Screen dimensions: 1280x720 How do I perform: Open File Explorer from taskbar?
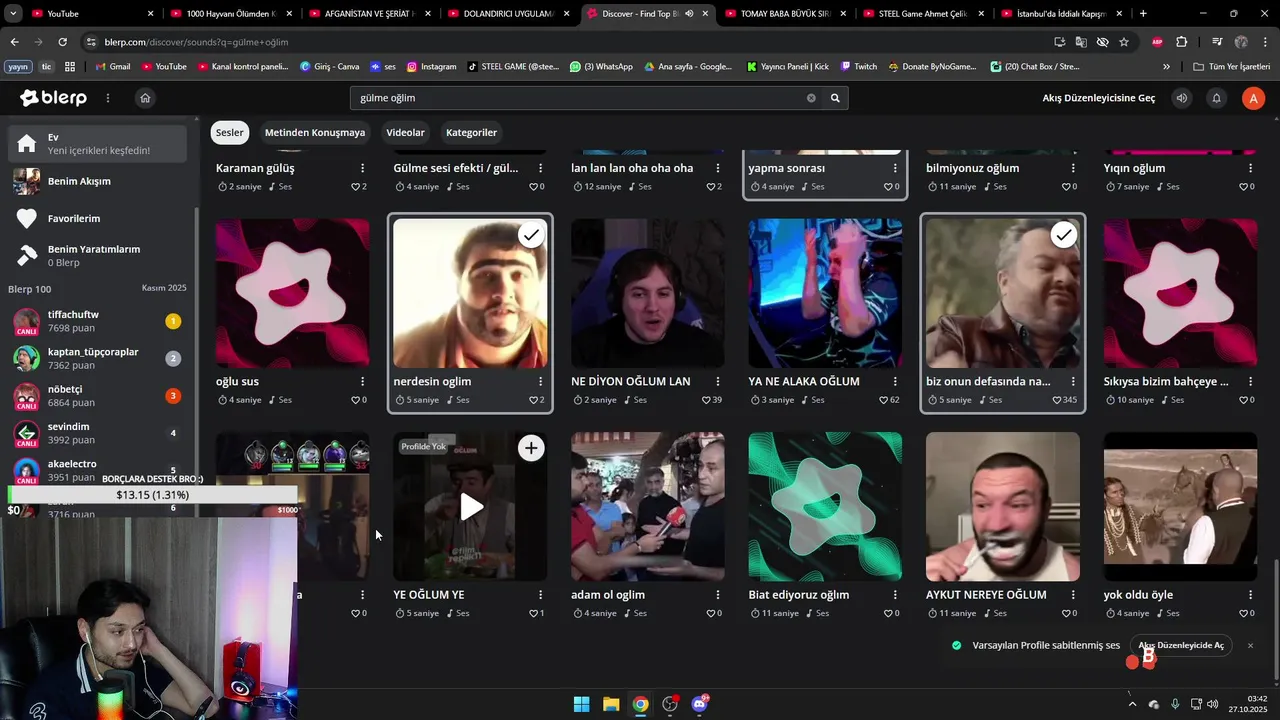pyautogui.click(x=611, y=704)
